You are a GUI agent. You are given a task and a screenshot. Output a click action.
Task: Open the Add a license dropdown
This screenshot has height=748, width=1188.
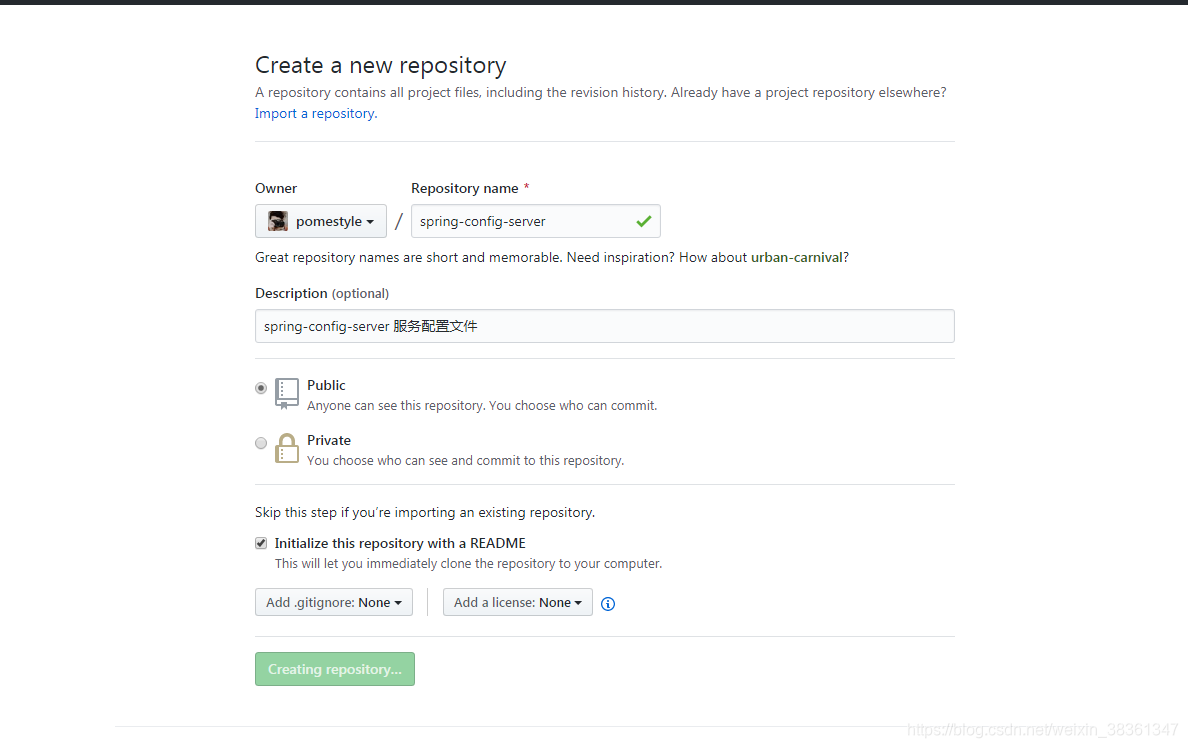point(517,602)
